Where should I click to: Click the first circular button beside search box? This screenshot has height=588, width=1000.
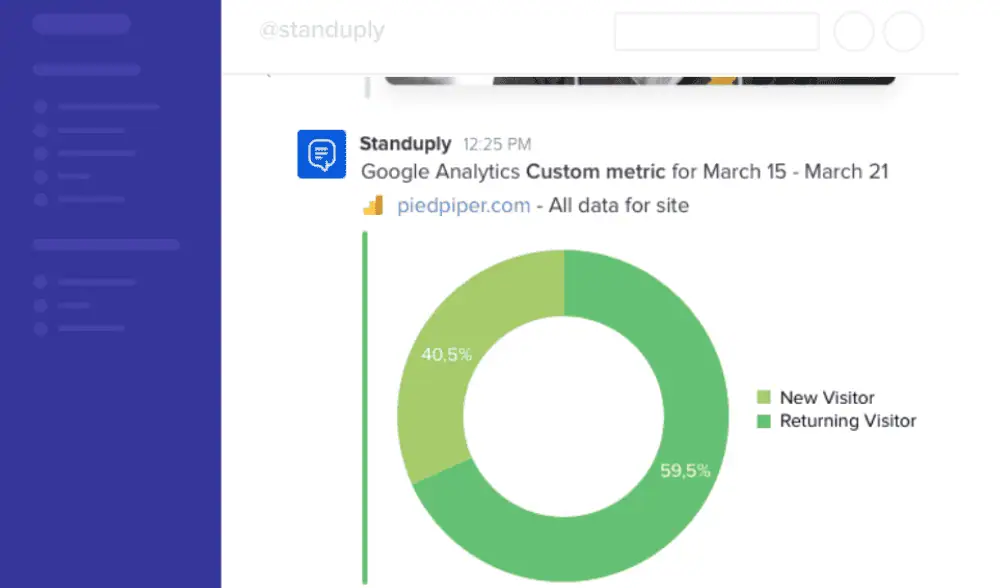tap(853, 31)
